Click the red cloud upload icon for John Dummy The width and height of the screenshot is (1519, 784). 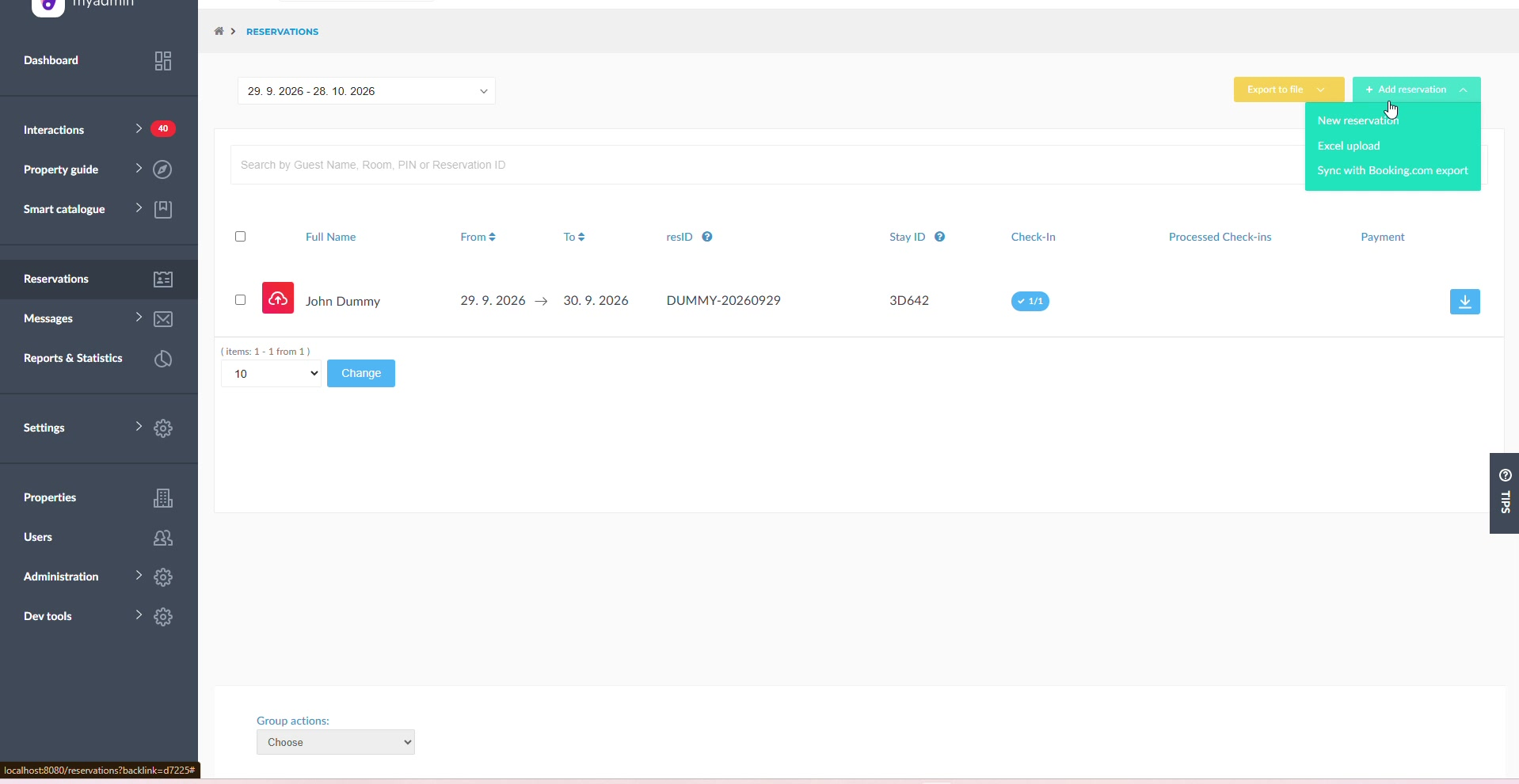point(278,298)
